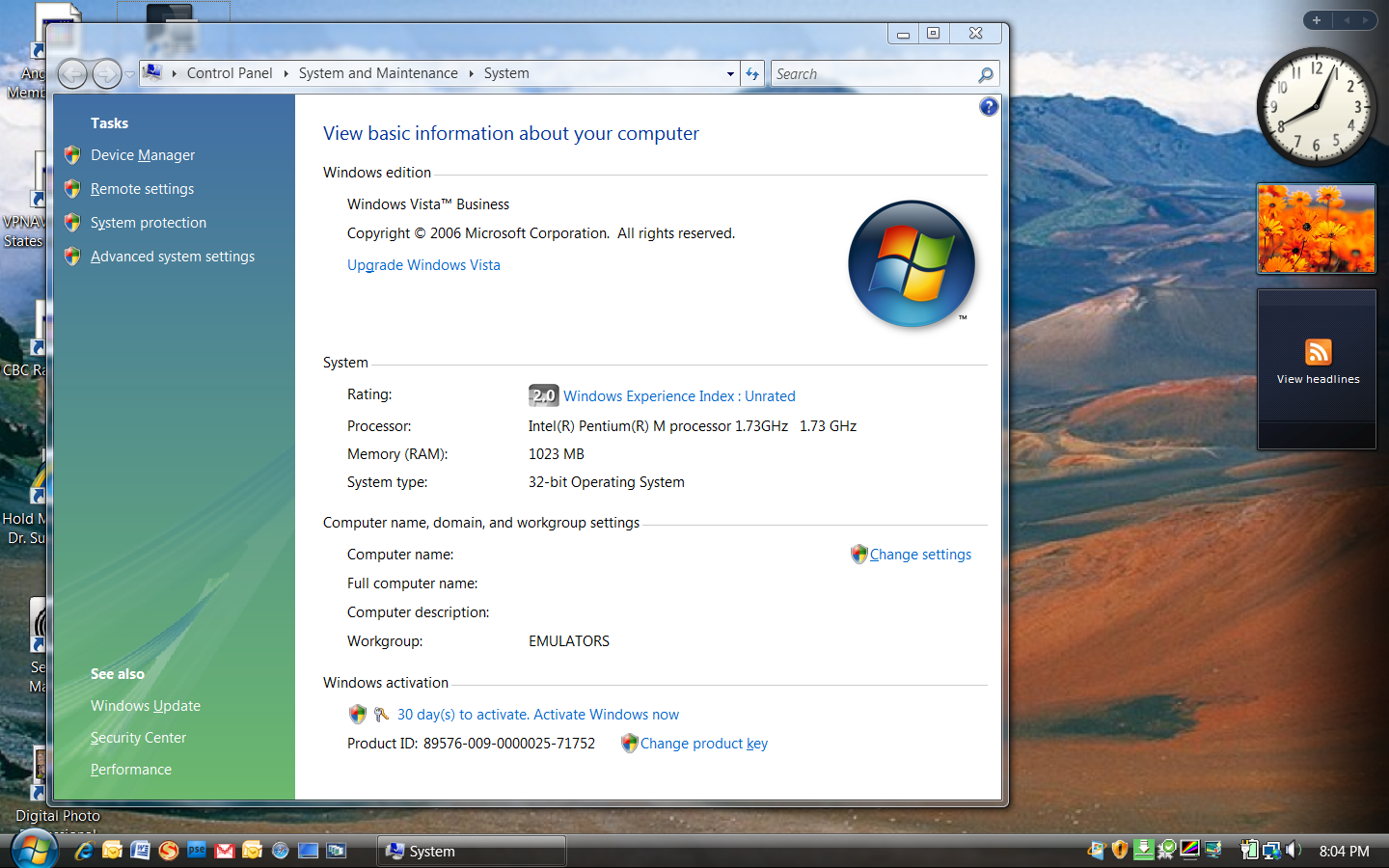1389x868 pixels.
Task: Click the analog clock sidebar gadget
Action: point(1317,107)
